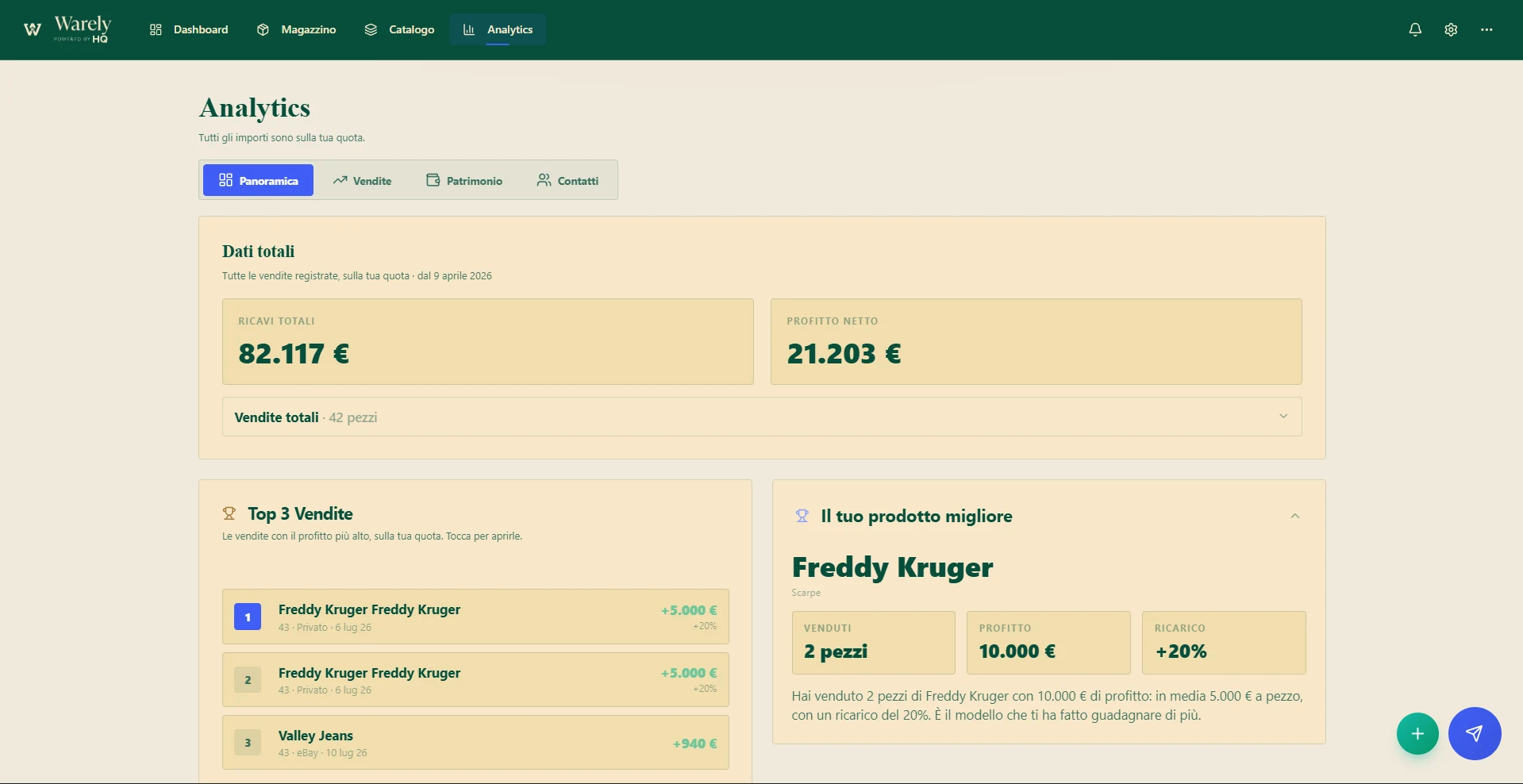Open the Catalogo nav item
Screen dimensions: 1523x784
pyautogui.click(x=399, y=29)
